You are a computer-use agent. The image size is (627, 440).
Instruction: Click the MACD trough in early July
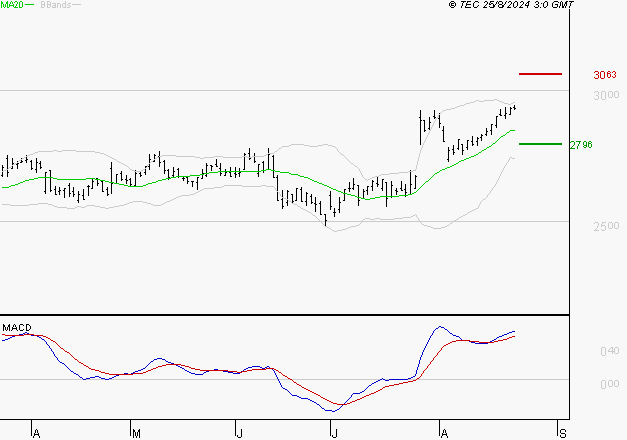332,410
